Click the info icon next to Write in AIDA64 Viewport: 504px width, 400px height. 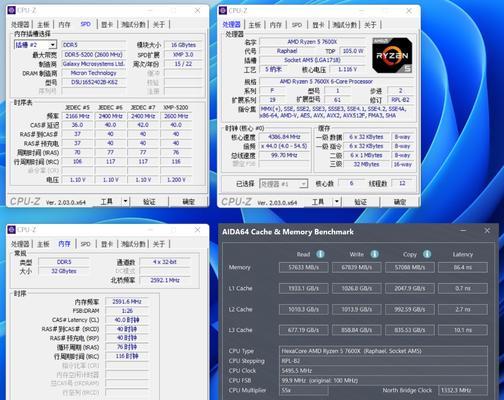click(x=374, y=254)
